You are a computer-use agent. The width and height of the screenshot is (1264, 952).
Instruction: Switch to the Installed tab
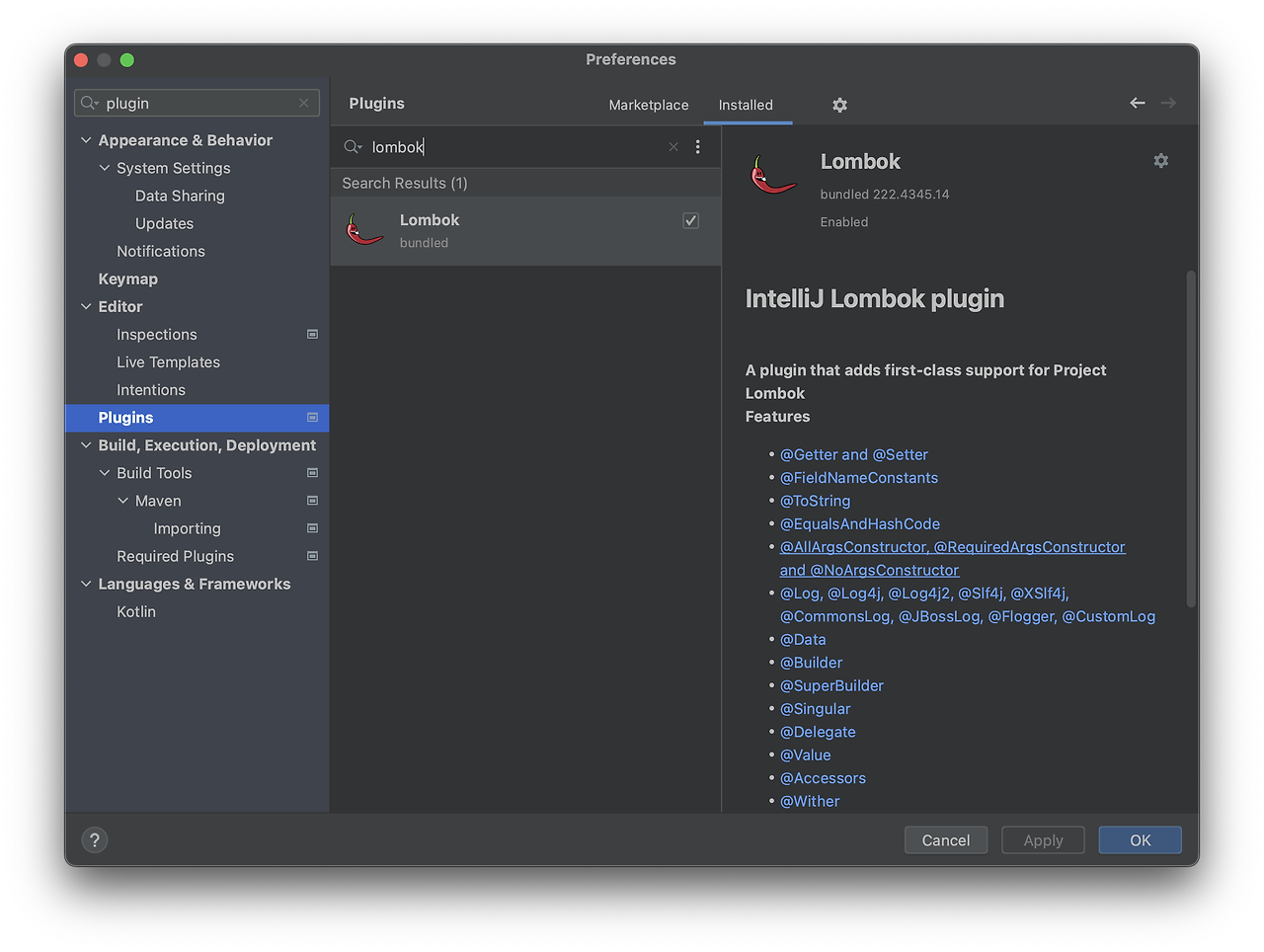pos(747,105)
